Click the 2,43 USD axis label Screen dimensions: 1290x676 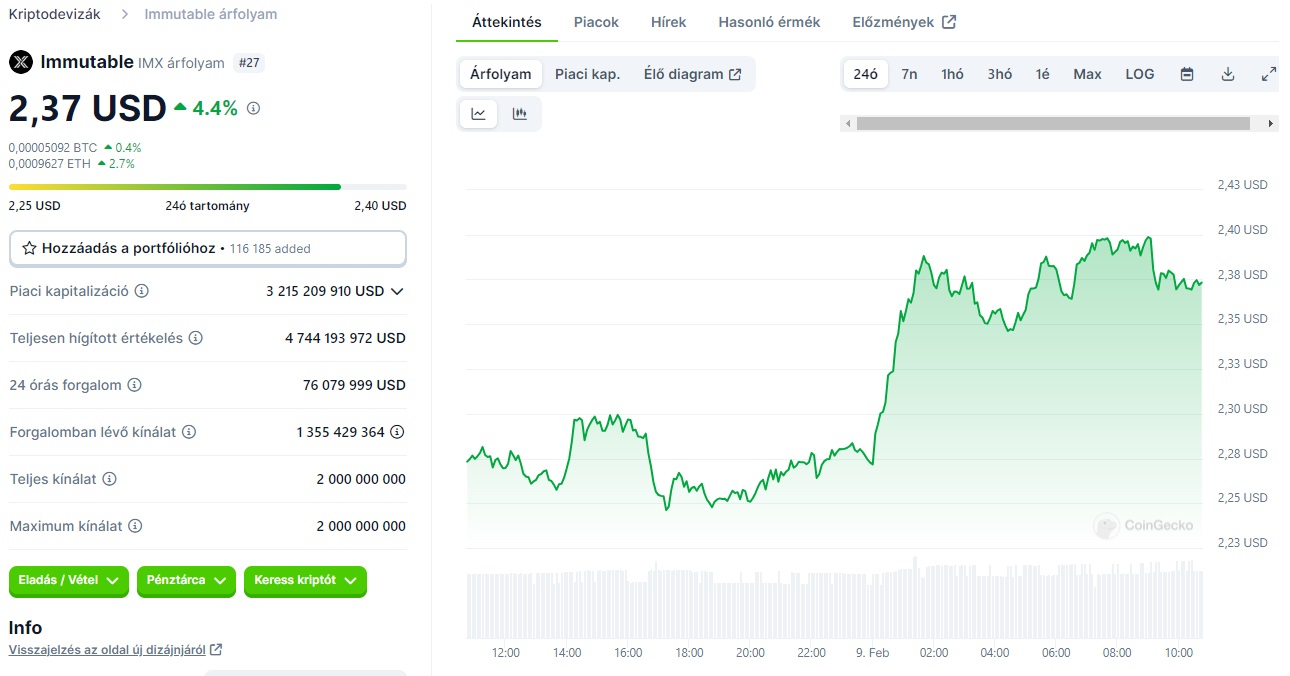tap(1242, 185)
